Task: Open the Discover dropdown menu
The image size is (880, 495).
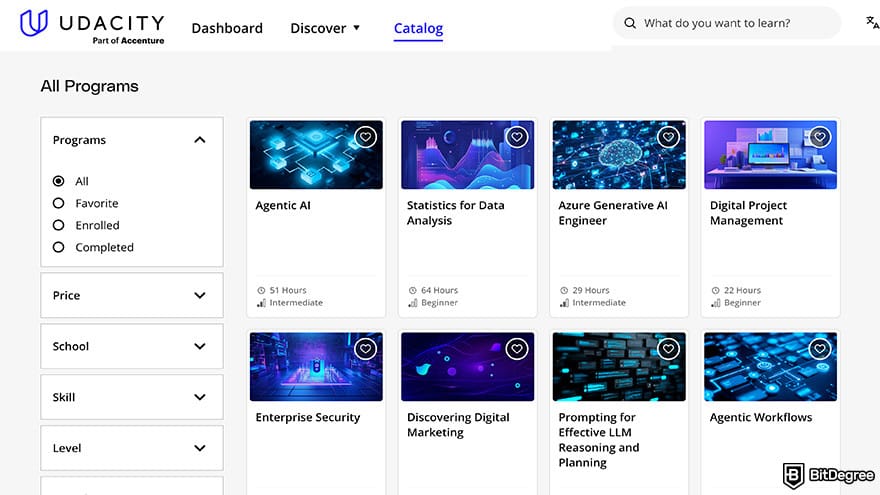Action: pos(325,28)
